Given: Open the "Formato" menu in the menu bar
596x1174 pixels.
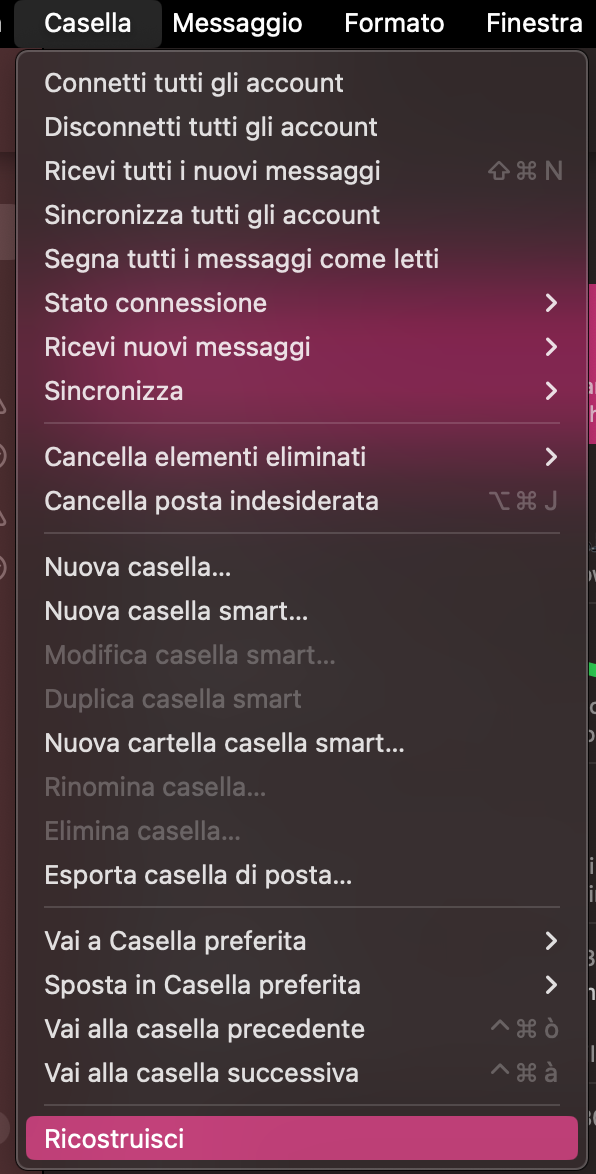Looking at the screenshot, I should [x=394, y=23].
